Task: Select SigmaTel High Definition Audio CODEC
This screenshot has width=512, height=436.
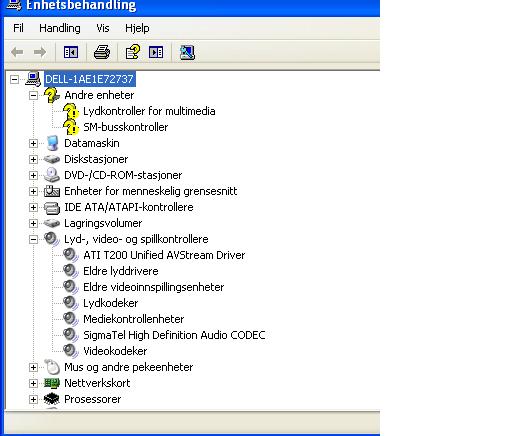Action: pyautogui.click(x=174, y=335)
